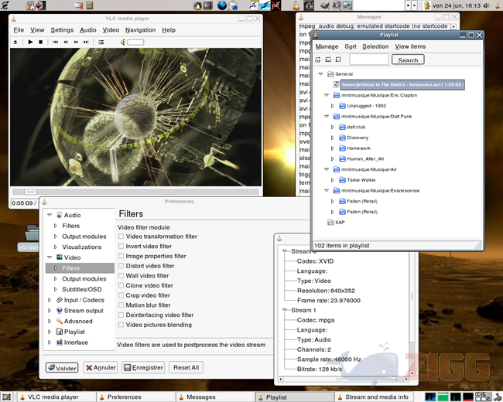
Task: Click Reset All in Preferences
Action: (186, 368)
